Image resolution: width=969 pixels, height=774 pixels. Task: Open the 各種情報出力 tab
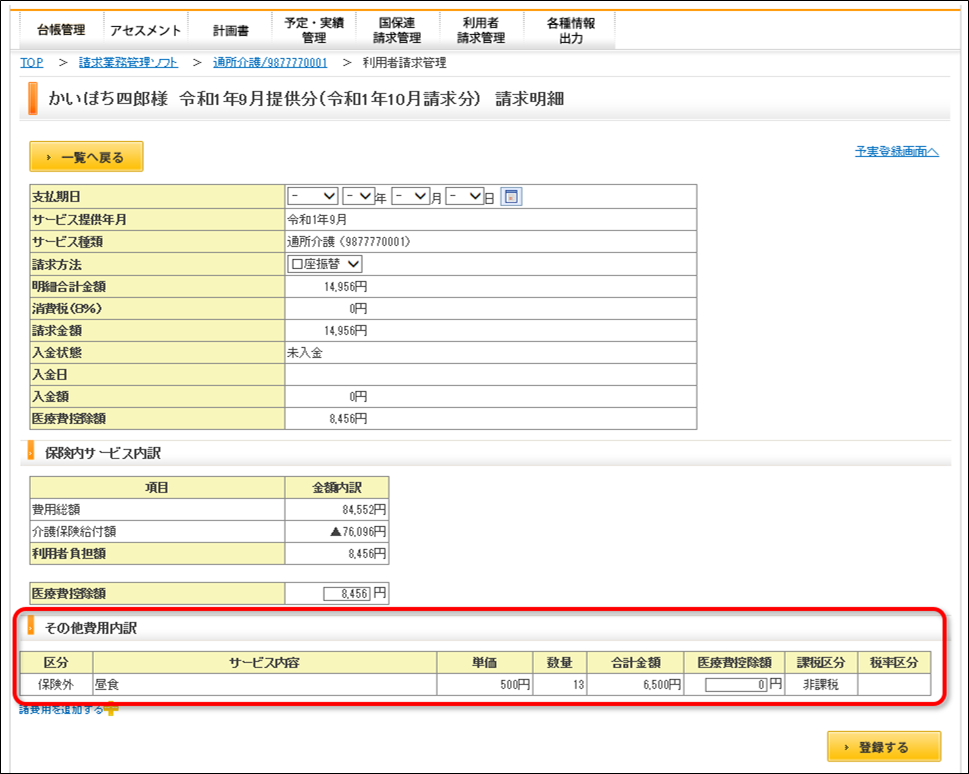pos(570,30)
